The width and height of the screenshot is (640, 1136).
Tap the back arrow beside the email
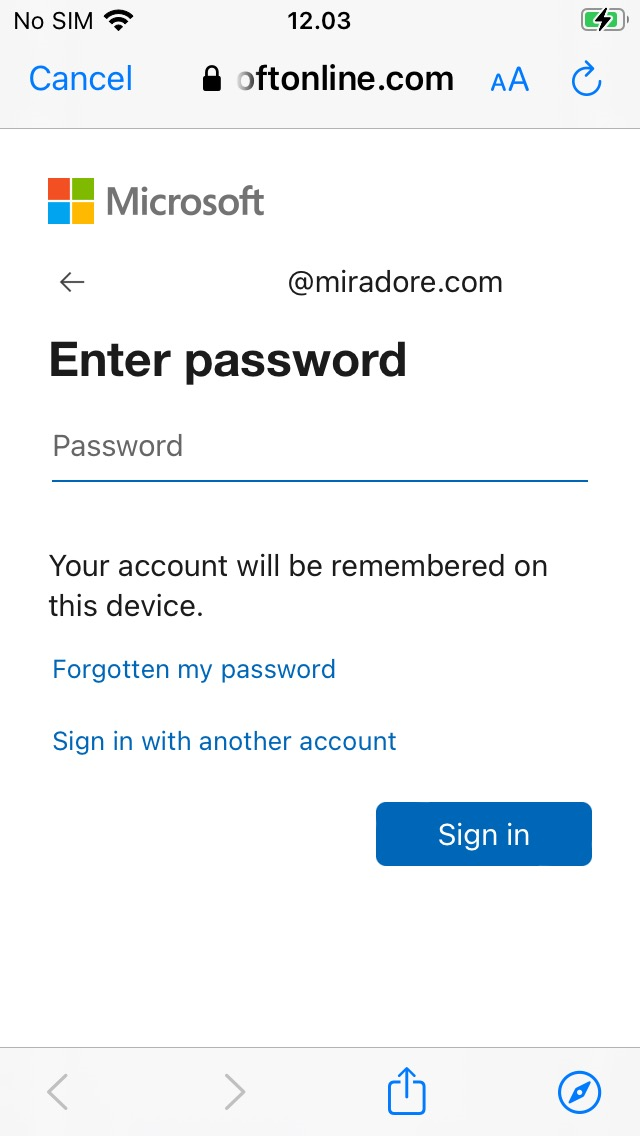[x=72, y=282]
